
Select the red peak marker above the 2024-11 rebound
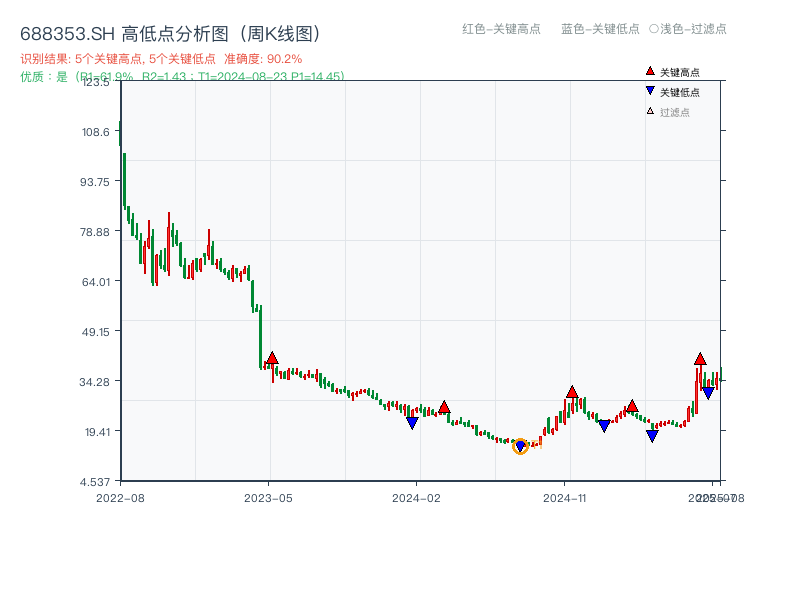tap(573, 393)
